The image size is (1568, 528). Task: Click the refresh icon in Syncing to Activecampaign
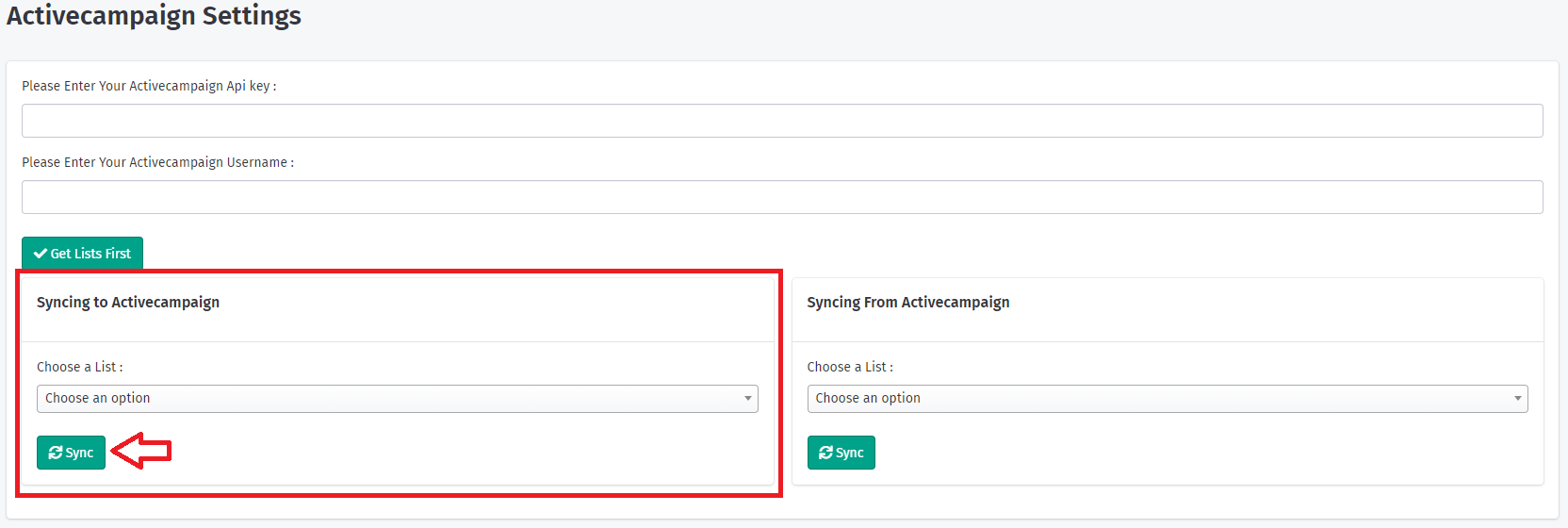click(x=56, y=453)
